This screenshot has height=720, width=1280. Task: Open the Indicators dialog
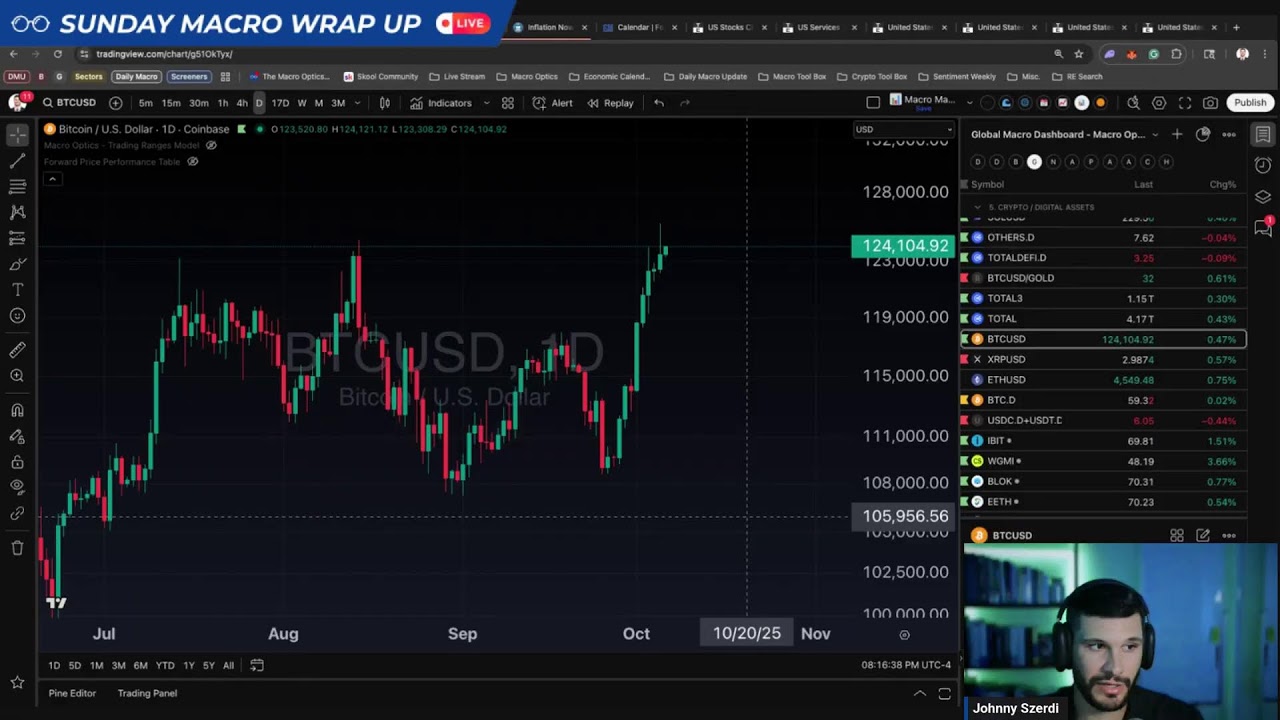point(440,103)
